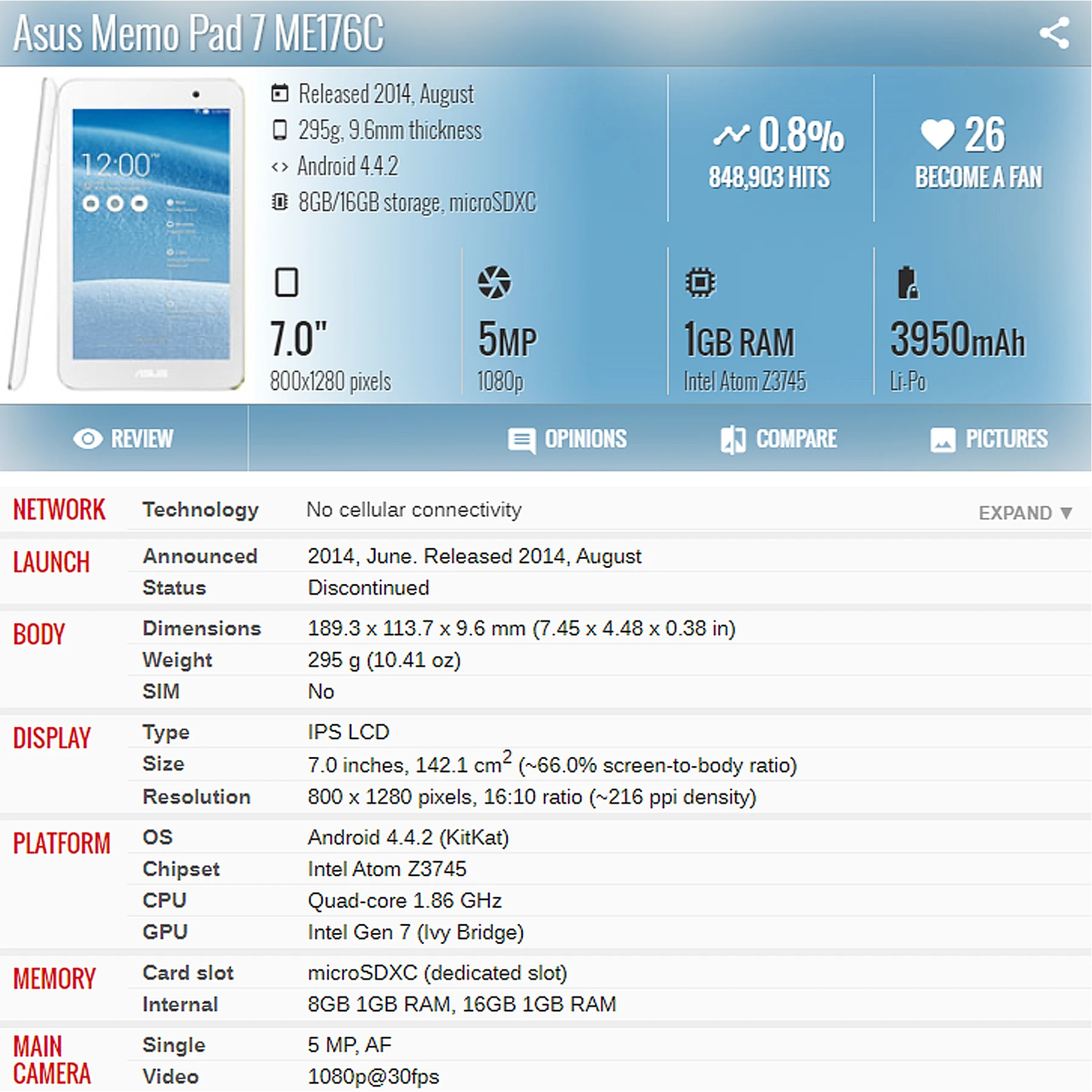The width and height of the screenshot is (1092, 1092).
Task: Click the Size label under Display
Action: [x=163, y=764]
